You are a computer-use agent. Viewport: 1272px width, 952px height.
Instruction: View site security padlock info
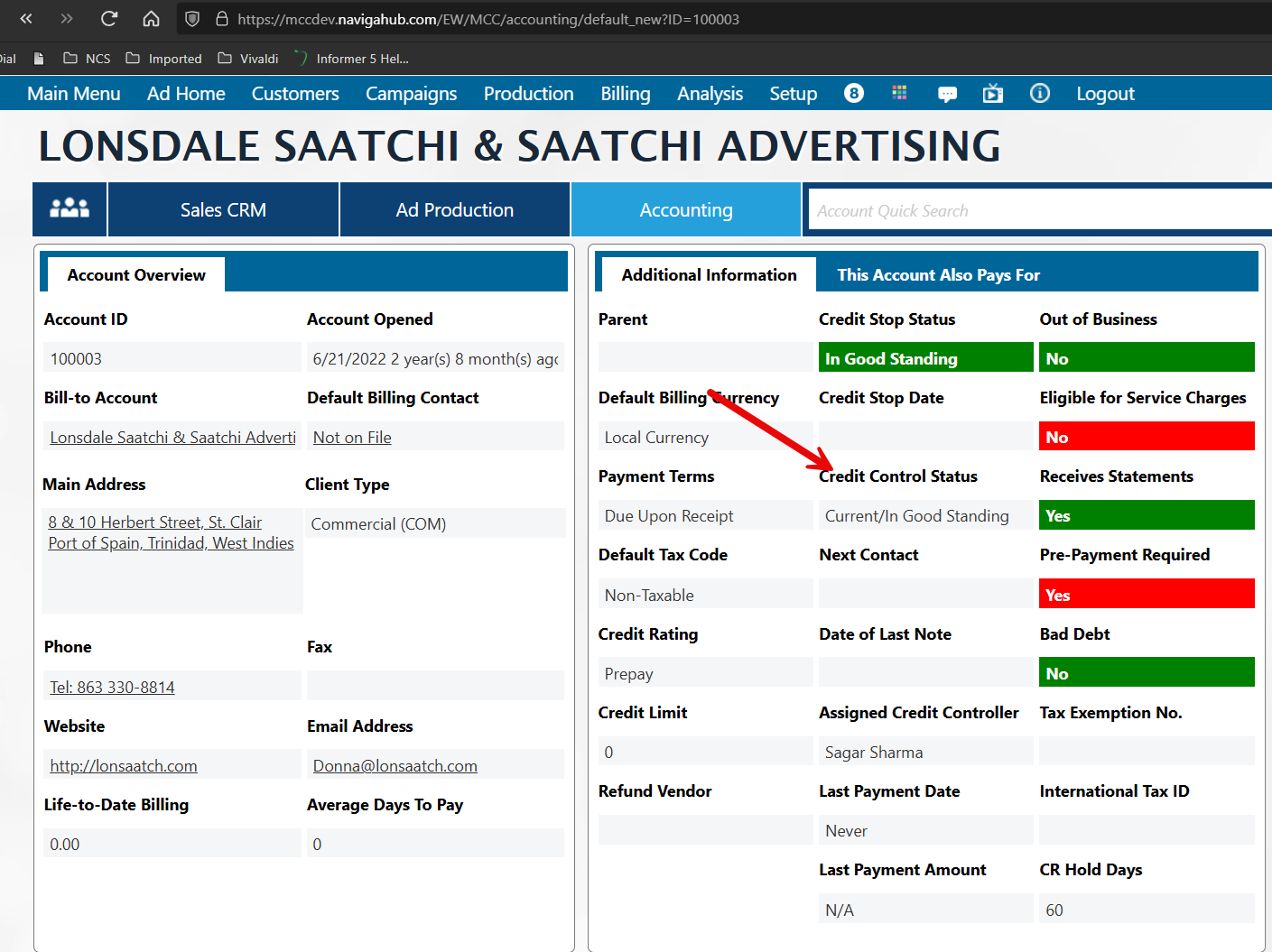(222, 19)
